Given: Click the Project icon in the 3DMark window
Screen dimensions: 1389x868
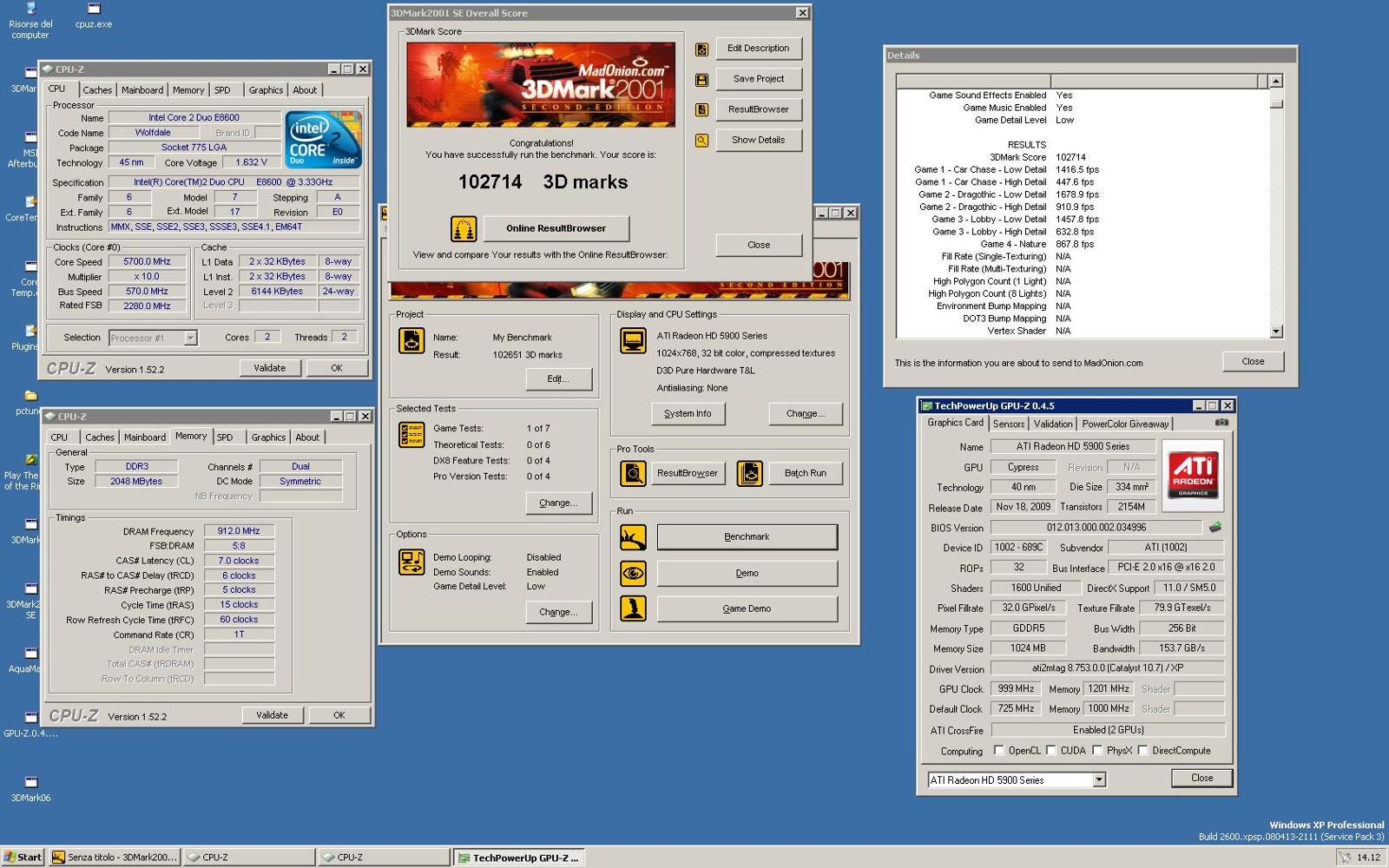Looking at the screenshot, I should click(x=411, y=341).
